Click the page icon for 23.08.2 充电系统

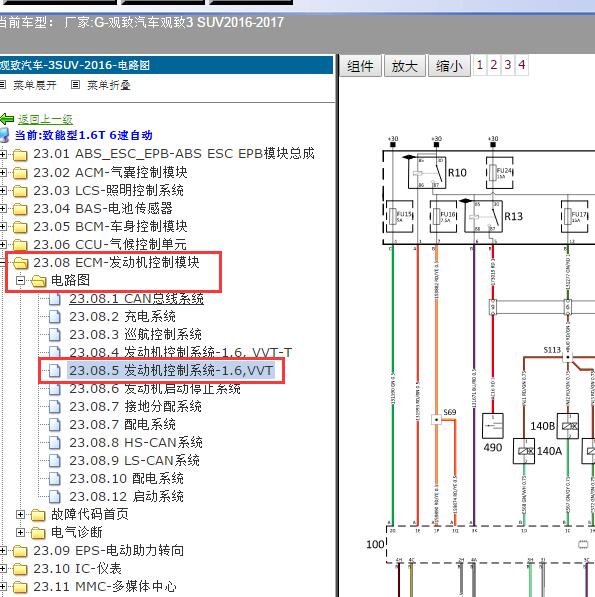(x=55, y=317)
